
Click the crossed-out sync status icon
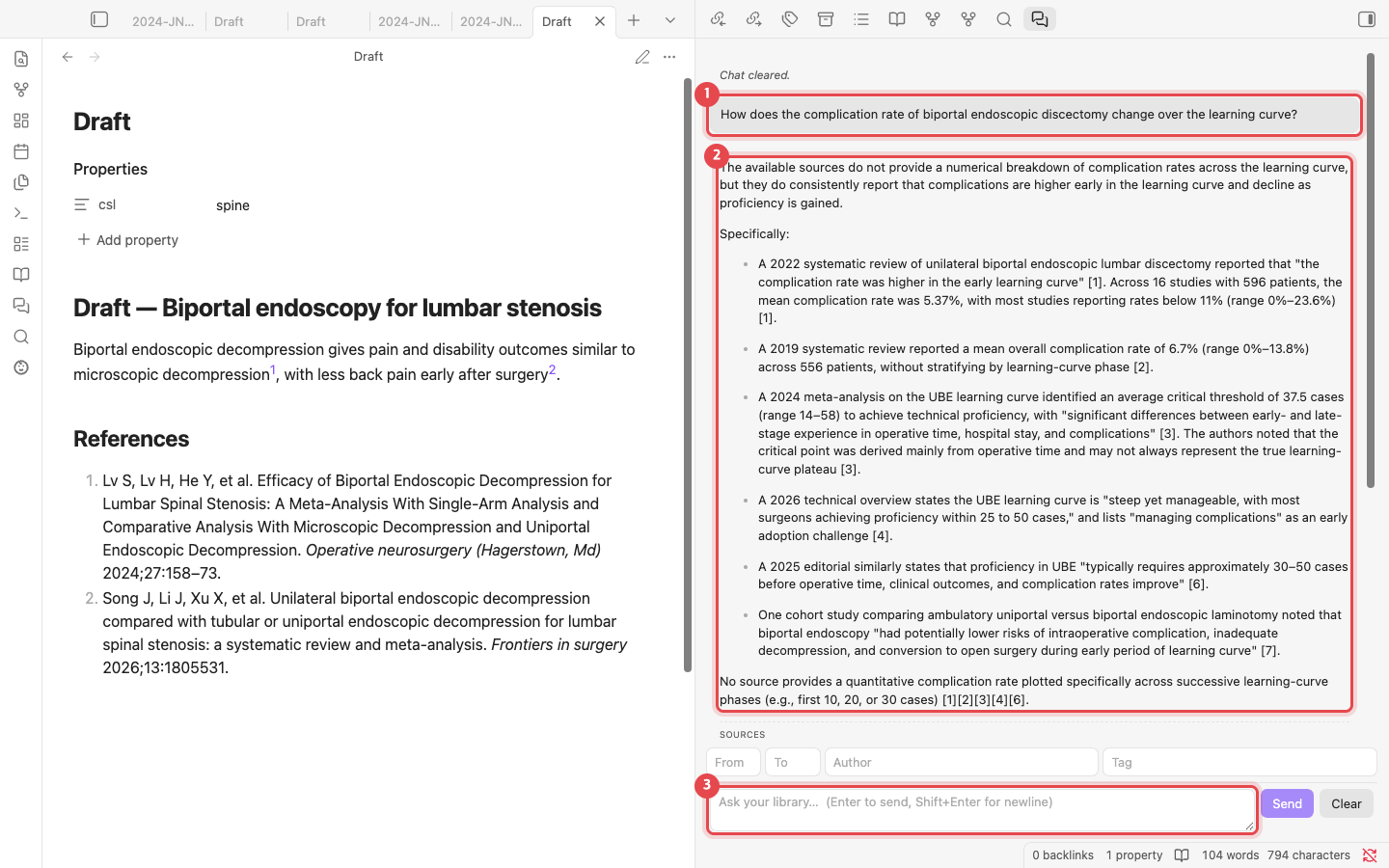tap(1370, 855)
